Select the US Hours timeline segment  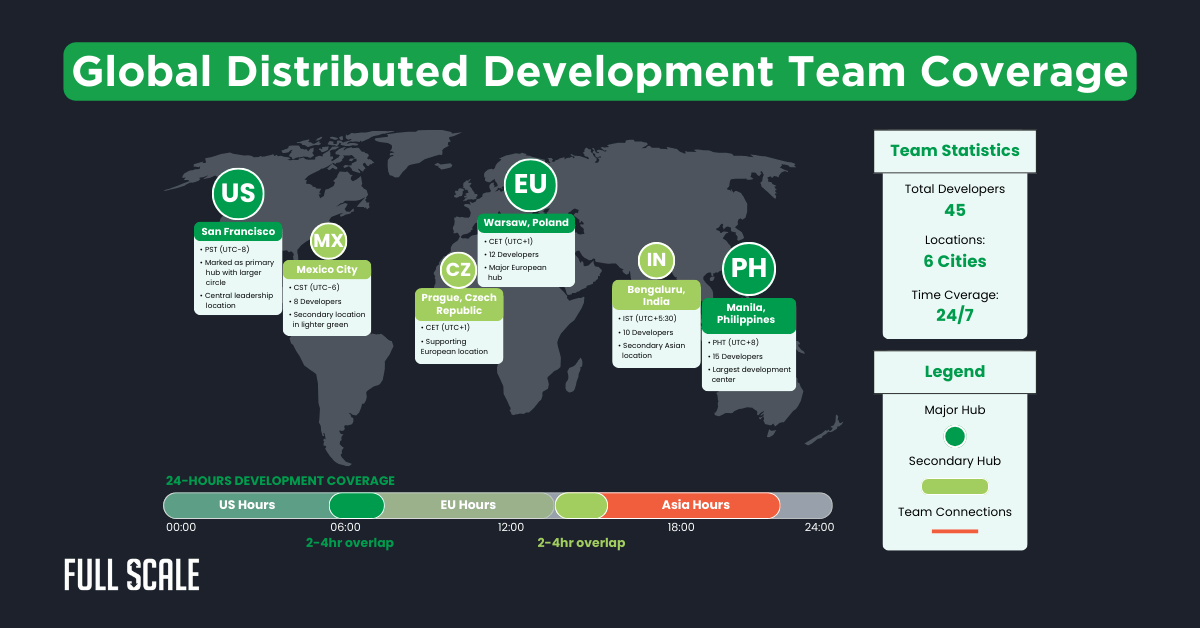247,505
